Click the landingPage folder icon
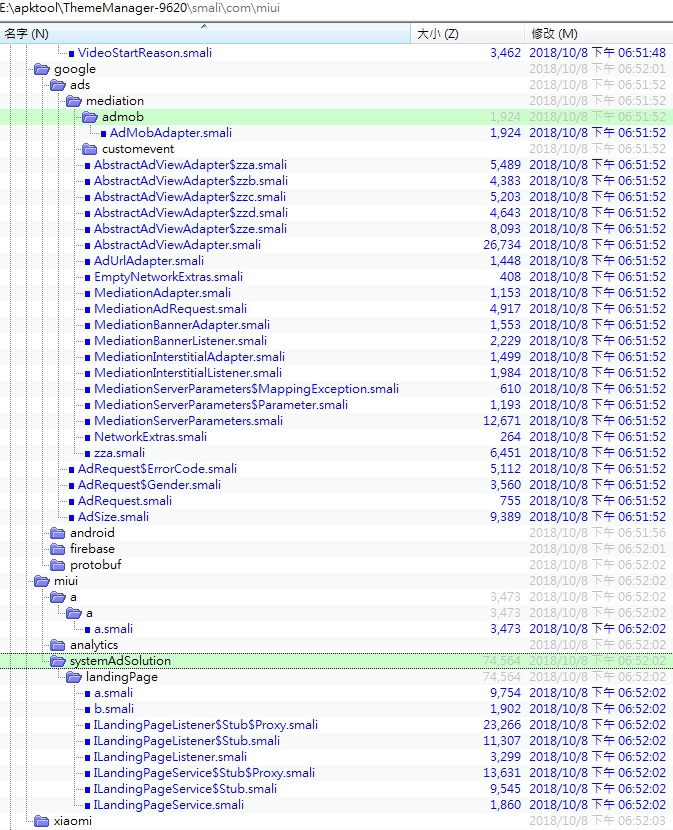Viewport: 673px width, 830px height. pos(74,676)
